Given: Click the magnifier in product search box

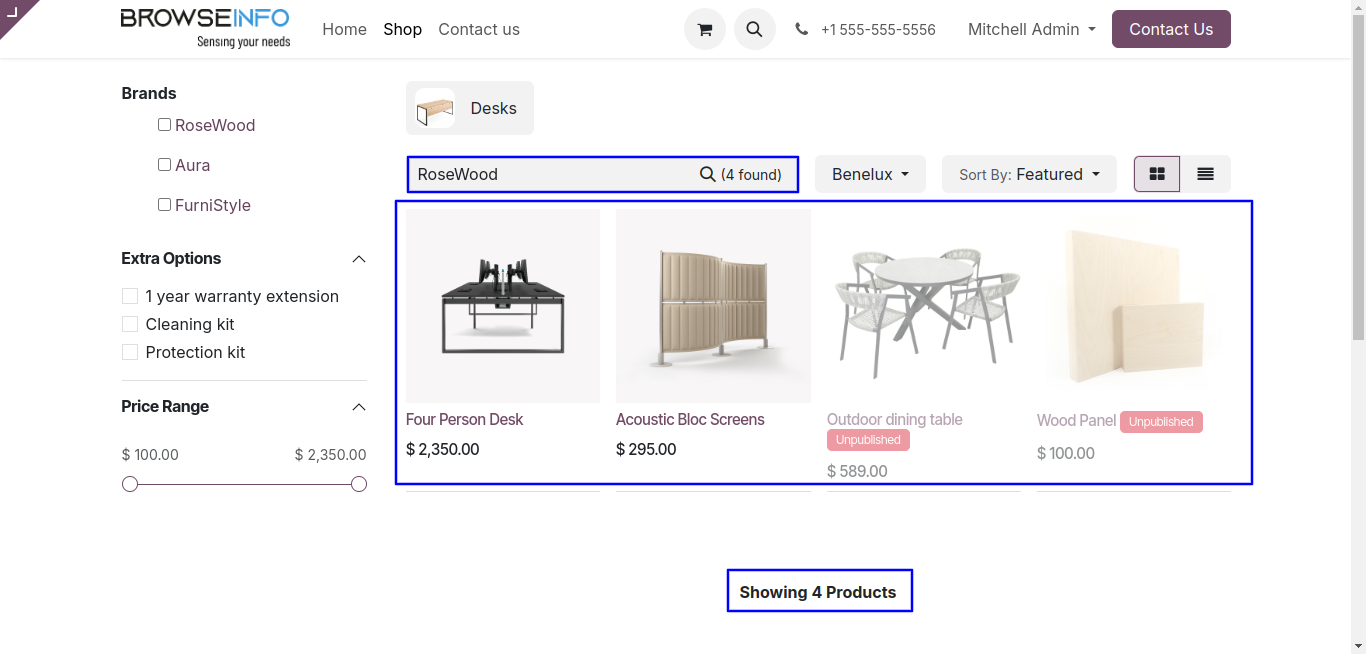Looking at the screenshot, I should (x=707, y=174).
